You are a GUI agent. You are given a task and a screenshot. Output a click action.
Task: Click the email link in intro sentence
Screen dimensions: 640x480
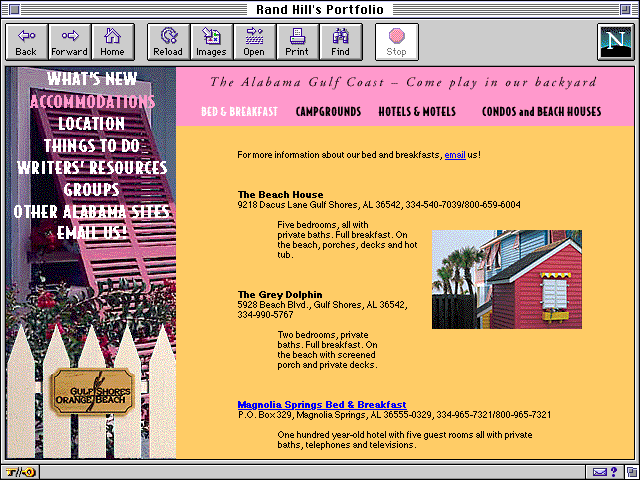455,155
